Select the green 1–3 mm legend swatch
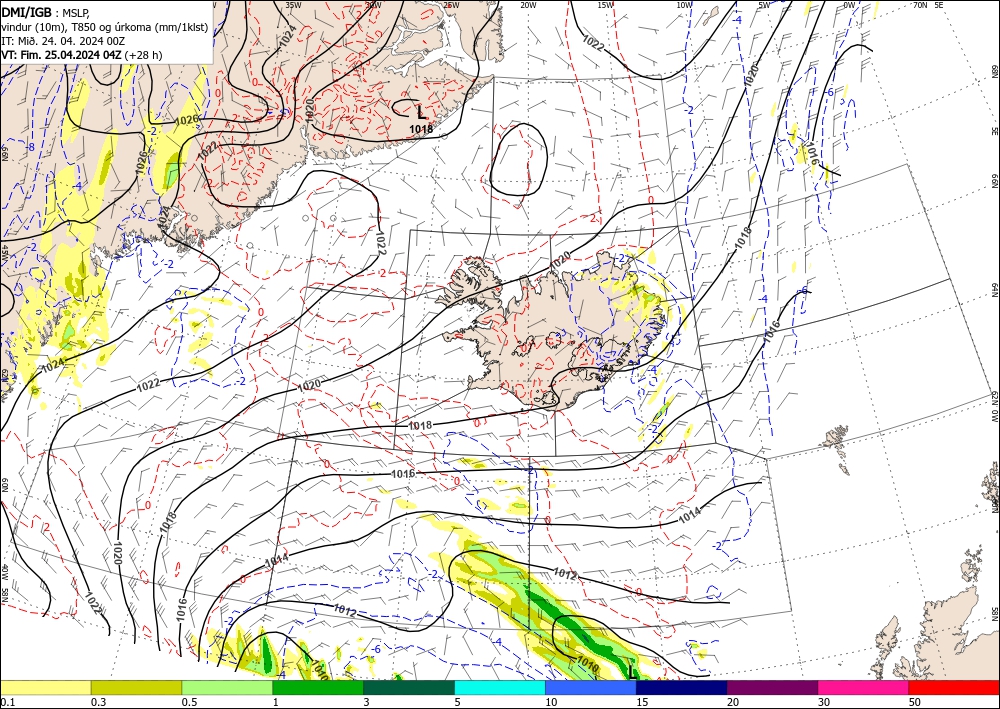 (318, 687)
